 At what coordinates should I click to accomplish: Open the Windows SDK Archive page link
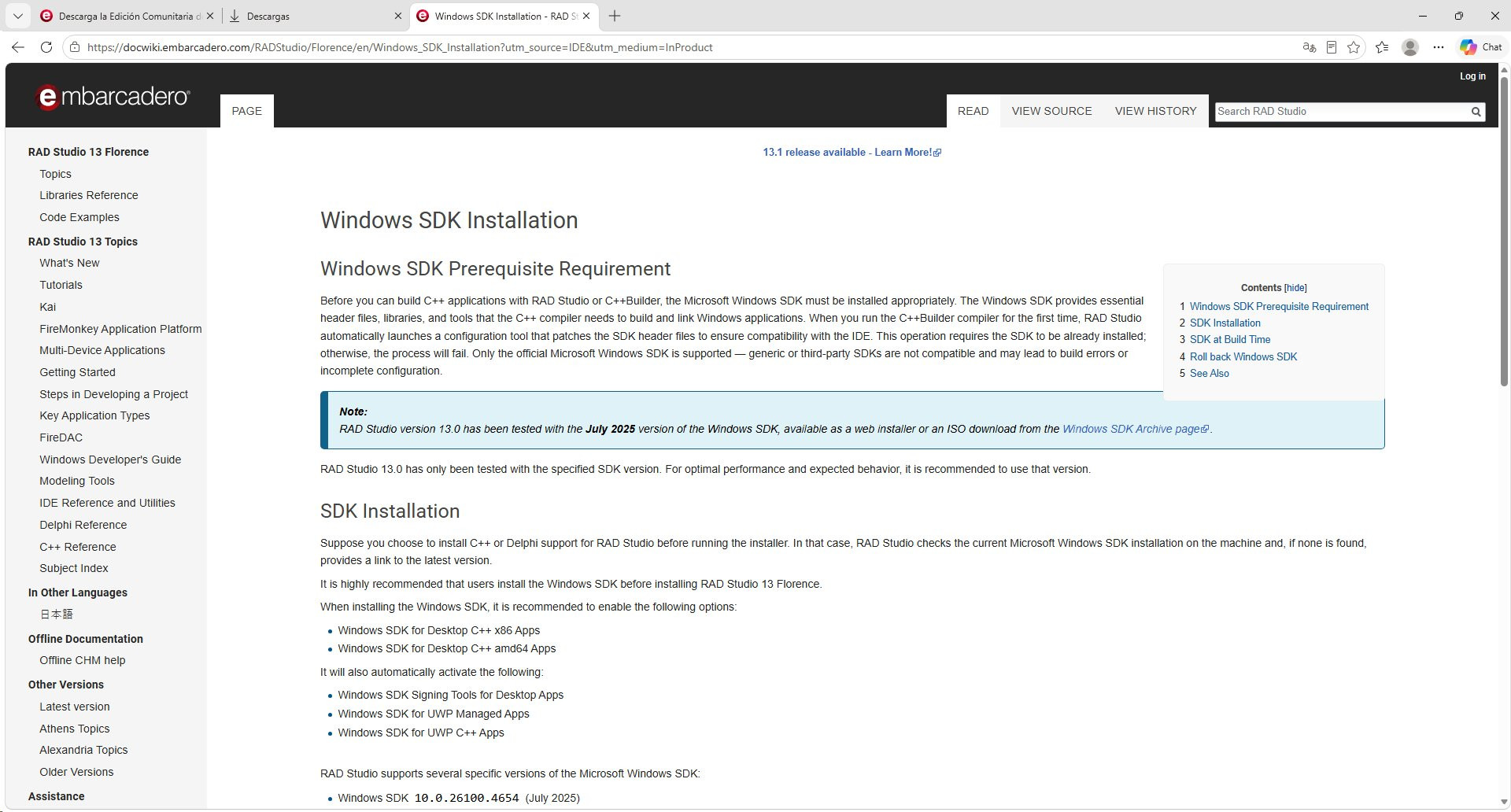[1136, 429]
